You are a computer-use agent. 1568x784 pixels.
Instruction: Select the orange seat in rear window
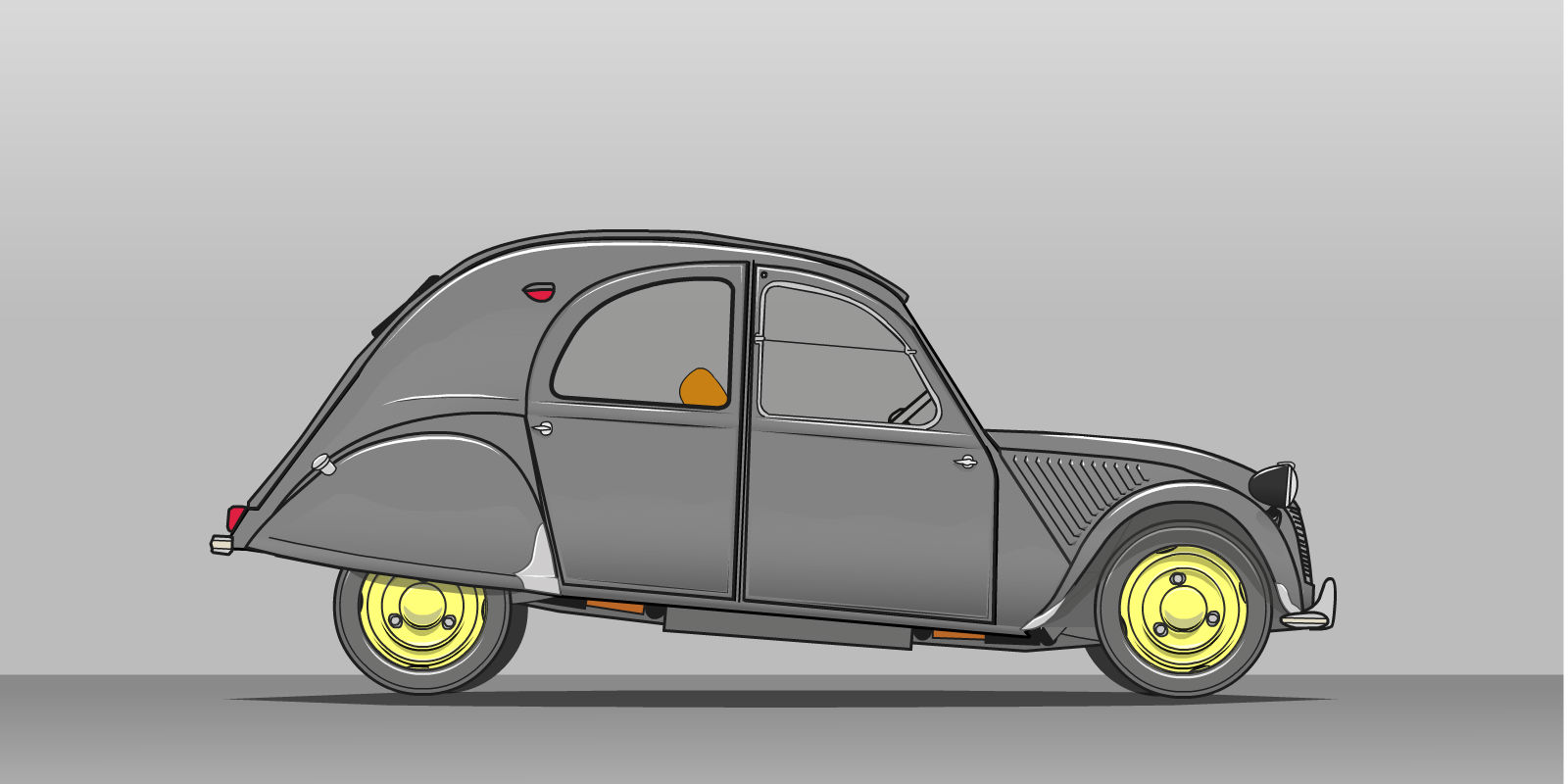click(x=703, y=388)
